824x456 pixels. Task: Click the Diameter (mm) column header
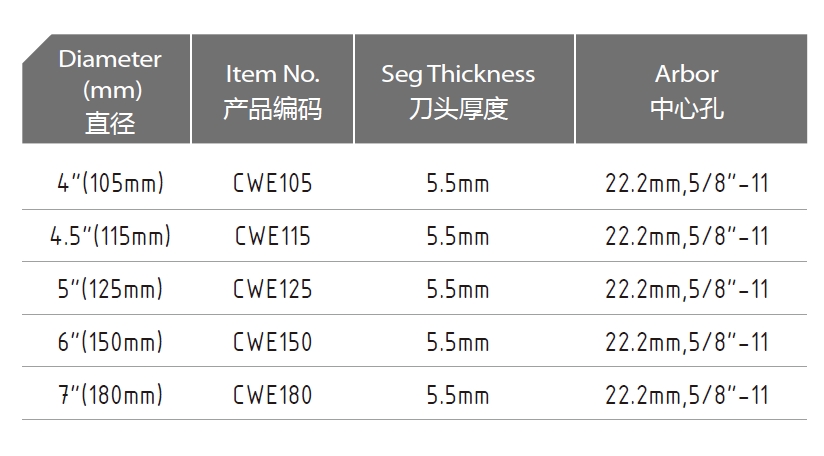[107, 89]
